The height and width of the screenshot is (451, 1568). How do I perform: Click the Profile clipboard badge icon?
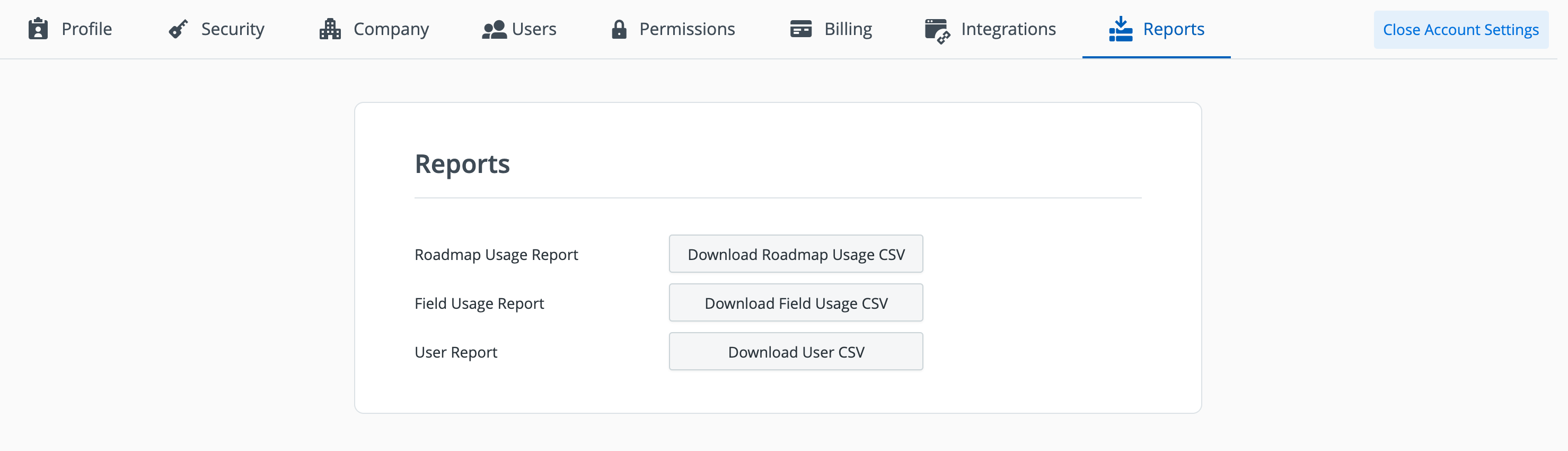point(38,29)
